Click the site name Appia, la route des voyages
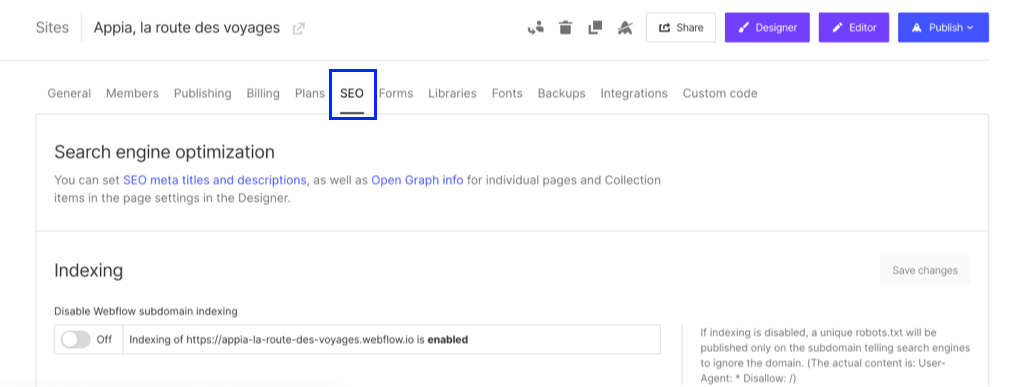The width and height of the screenshot is (1023, 387). tap(187, 28)
